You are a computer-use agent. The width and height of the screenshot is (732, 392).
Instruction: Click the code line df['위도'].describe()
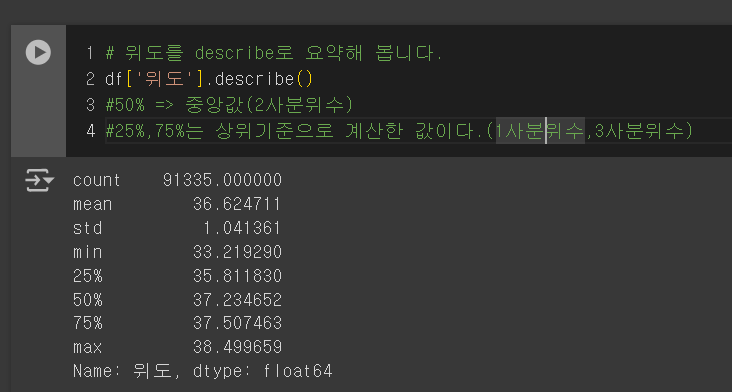209,79
